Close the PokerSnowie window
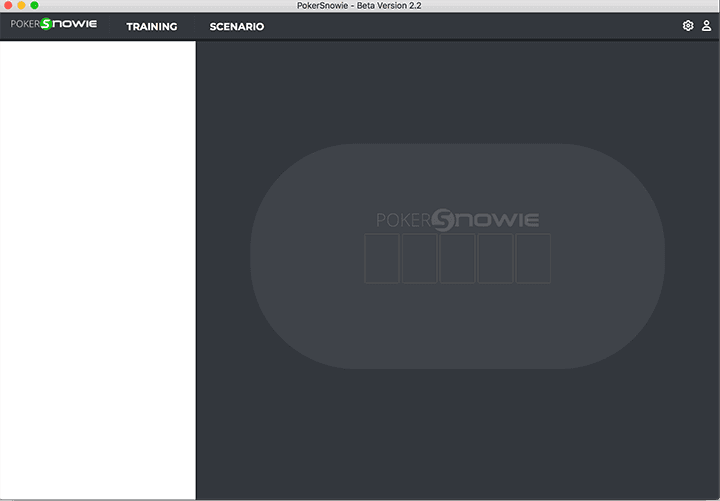This screenshot has width=720, height=501. pyautogui.click(x=8, y=6)
